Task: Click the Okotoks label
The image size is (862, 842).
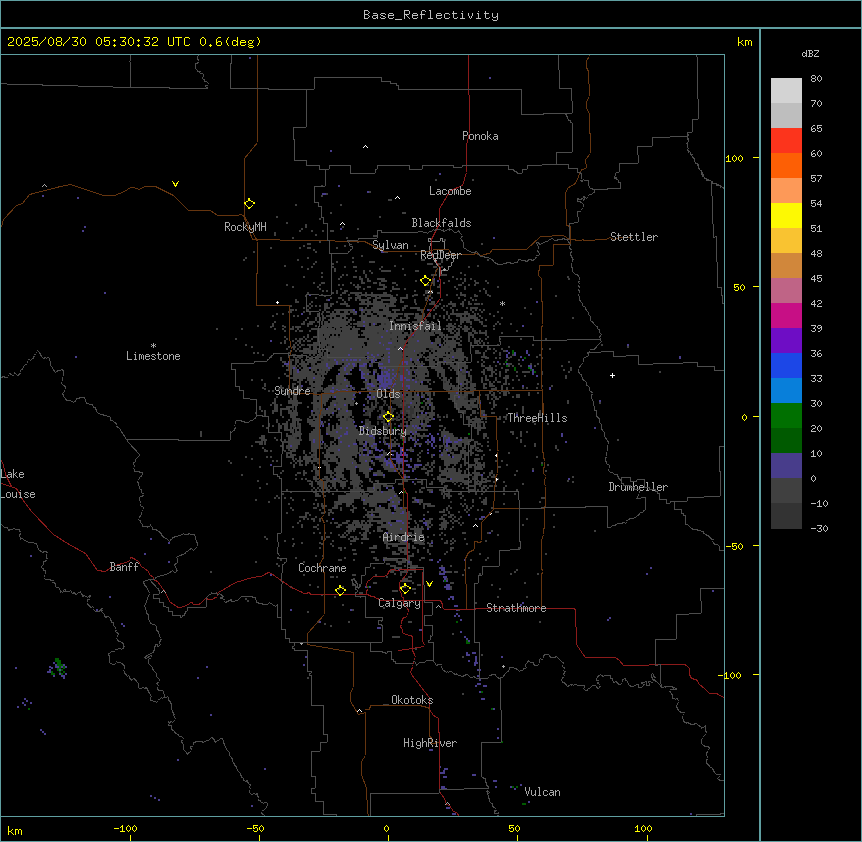Action: pos(412,700)
